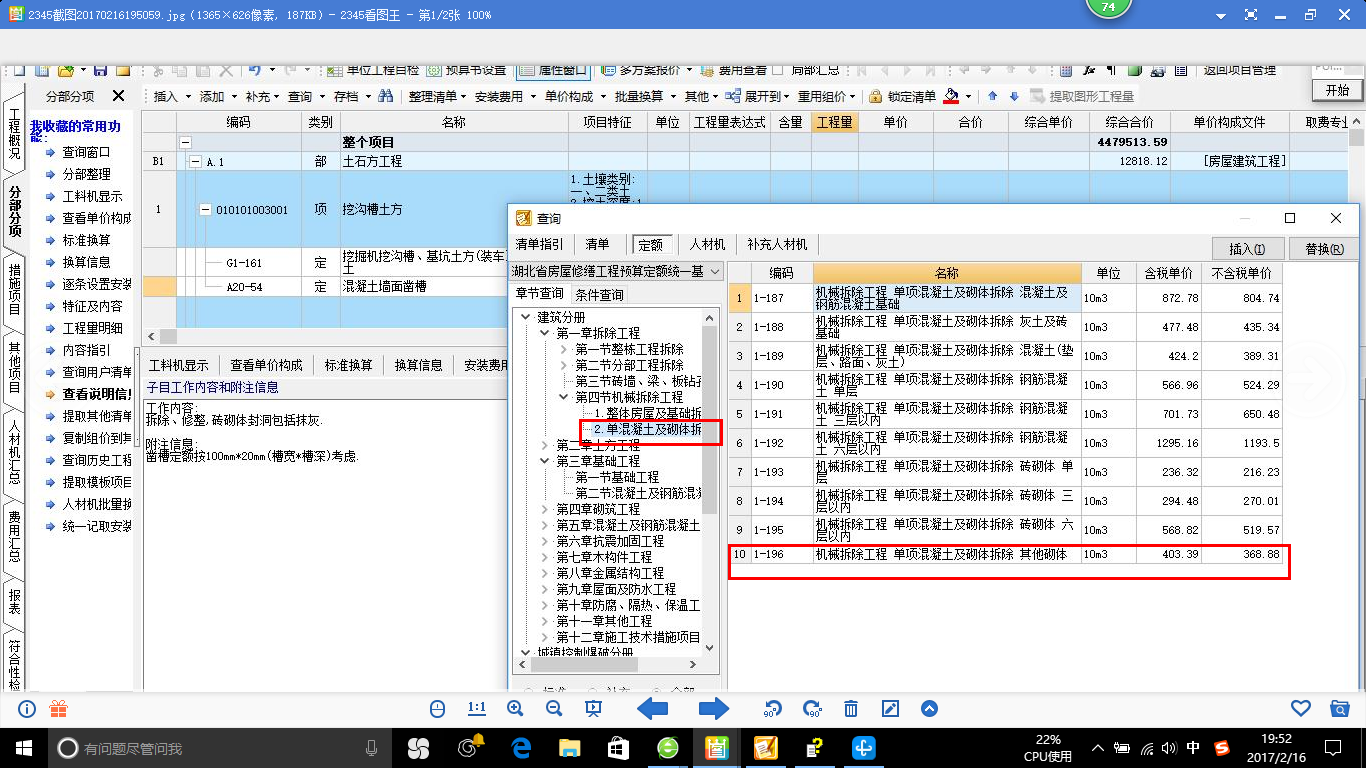Viewport: 1366px width, 768px height.
Task: Rotate image 90 degrees clockwise
Action: 812,709
